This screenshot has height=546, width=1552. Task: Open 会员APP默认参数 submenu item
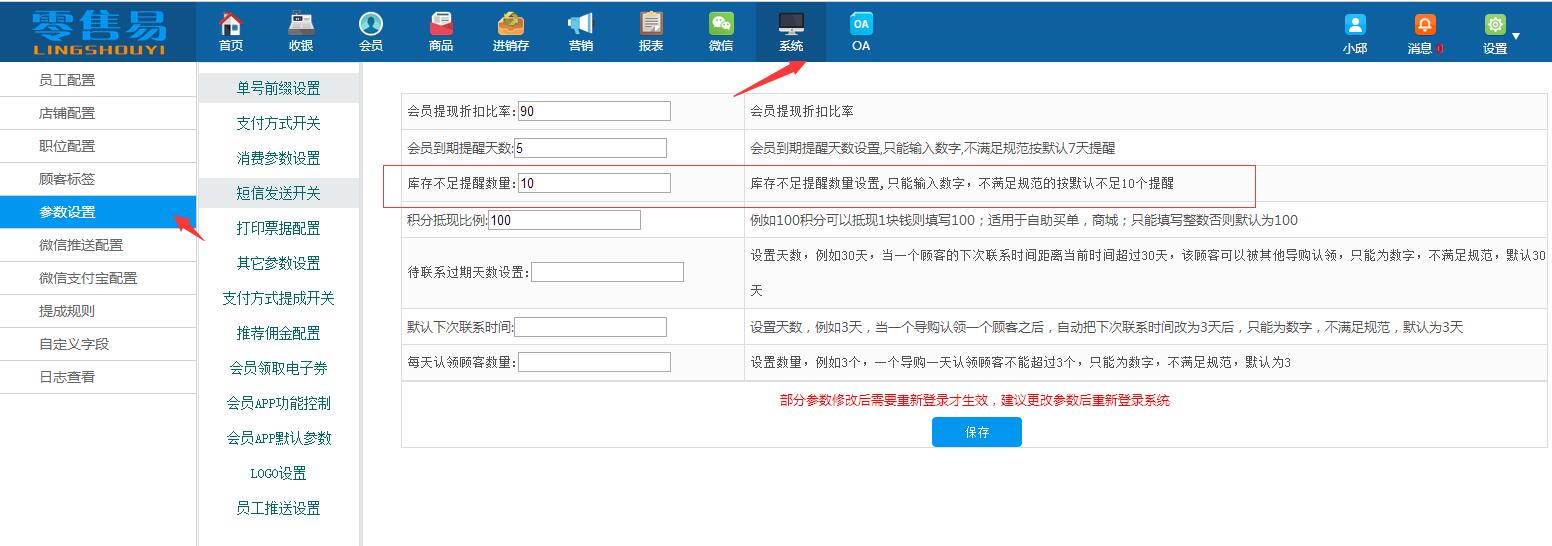click(x=278, y=438)
